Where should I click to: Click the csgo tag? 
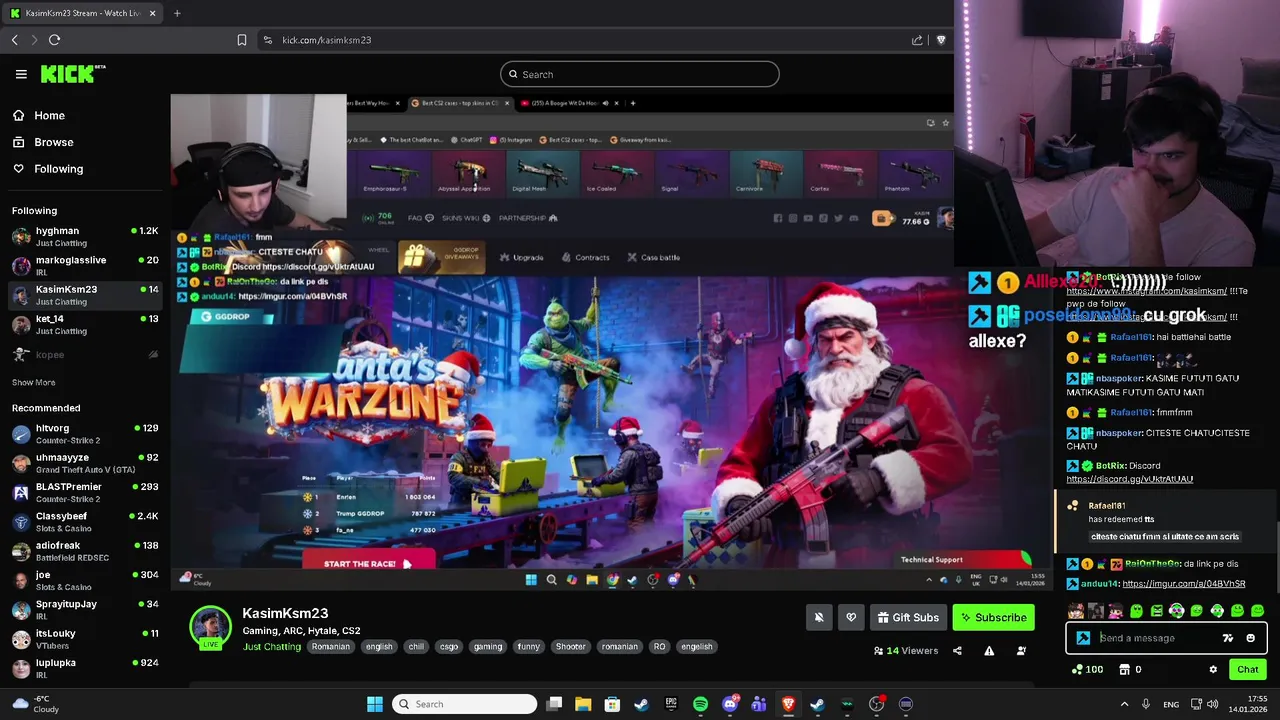click(x=449, y=647)
